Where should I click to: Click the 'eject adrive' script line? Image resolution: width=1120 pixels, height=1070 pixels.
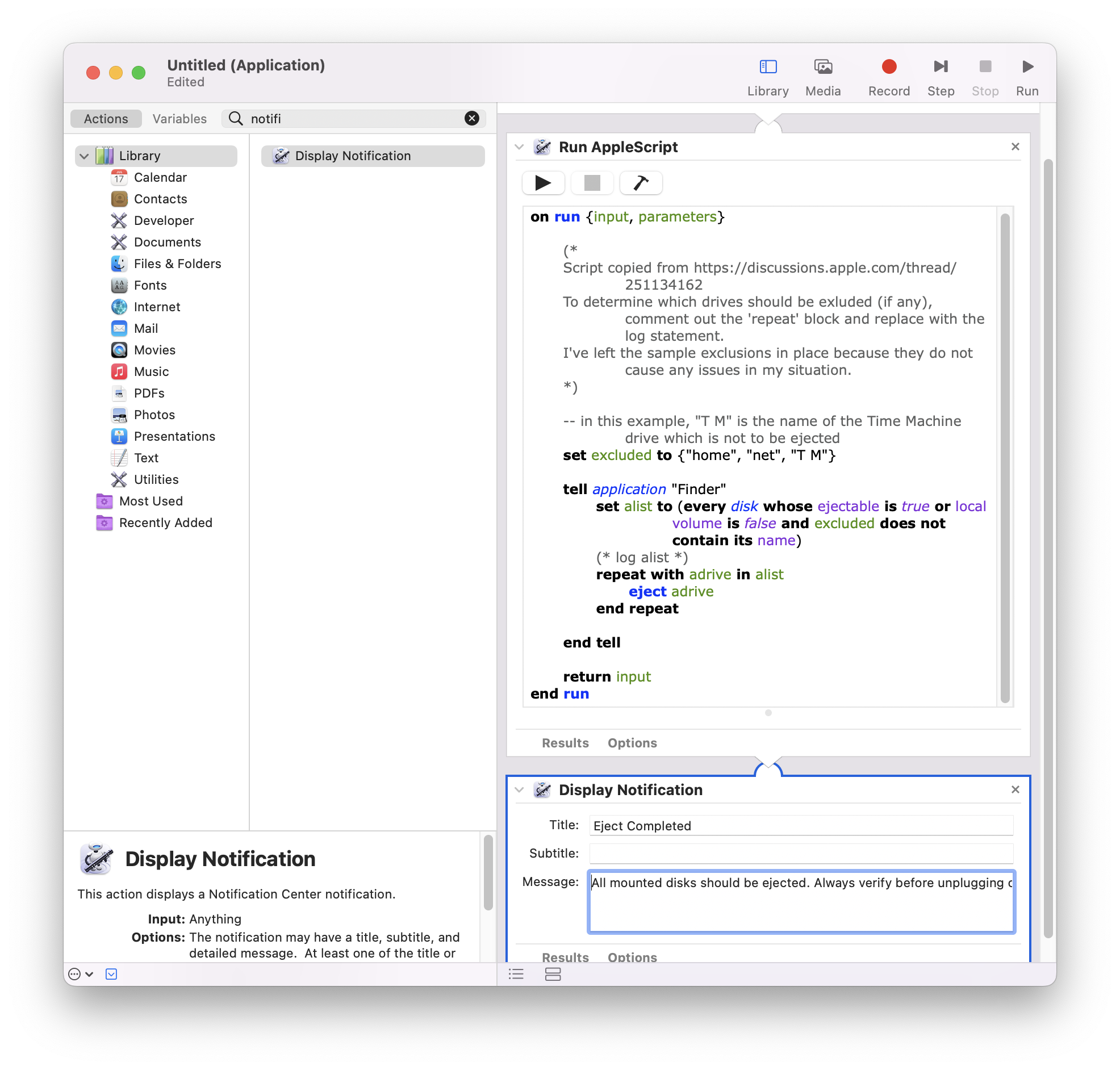pyautogui.click(x=671, y=592)
